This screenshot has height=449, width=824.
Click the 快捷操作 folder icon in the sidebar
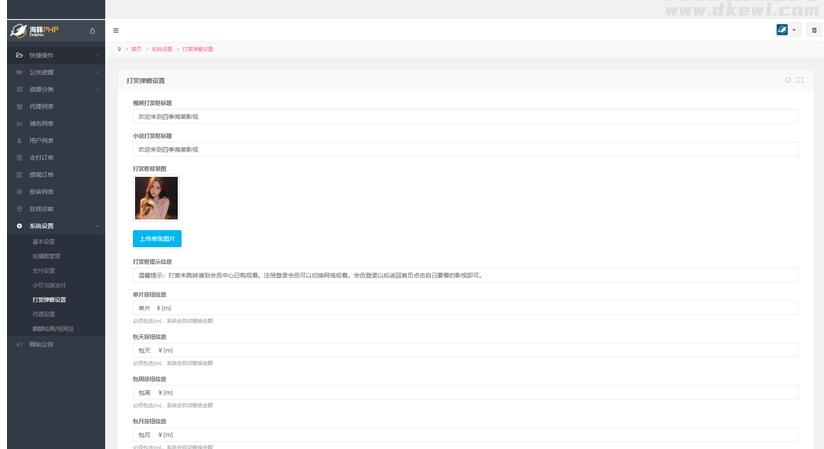[19, 54]
